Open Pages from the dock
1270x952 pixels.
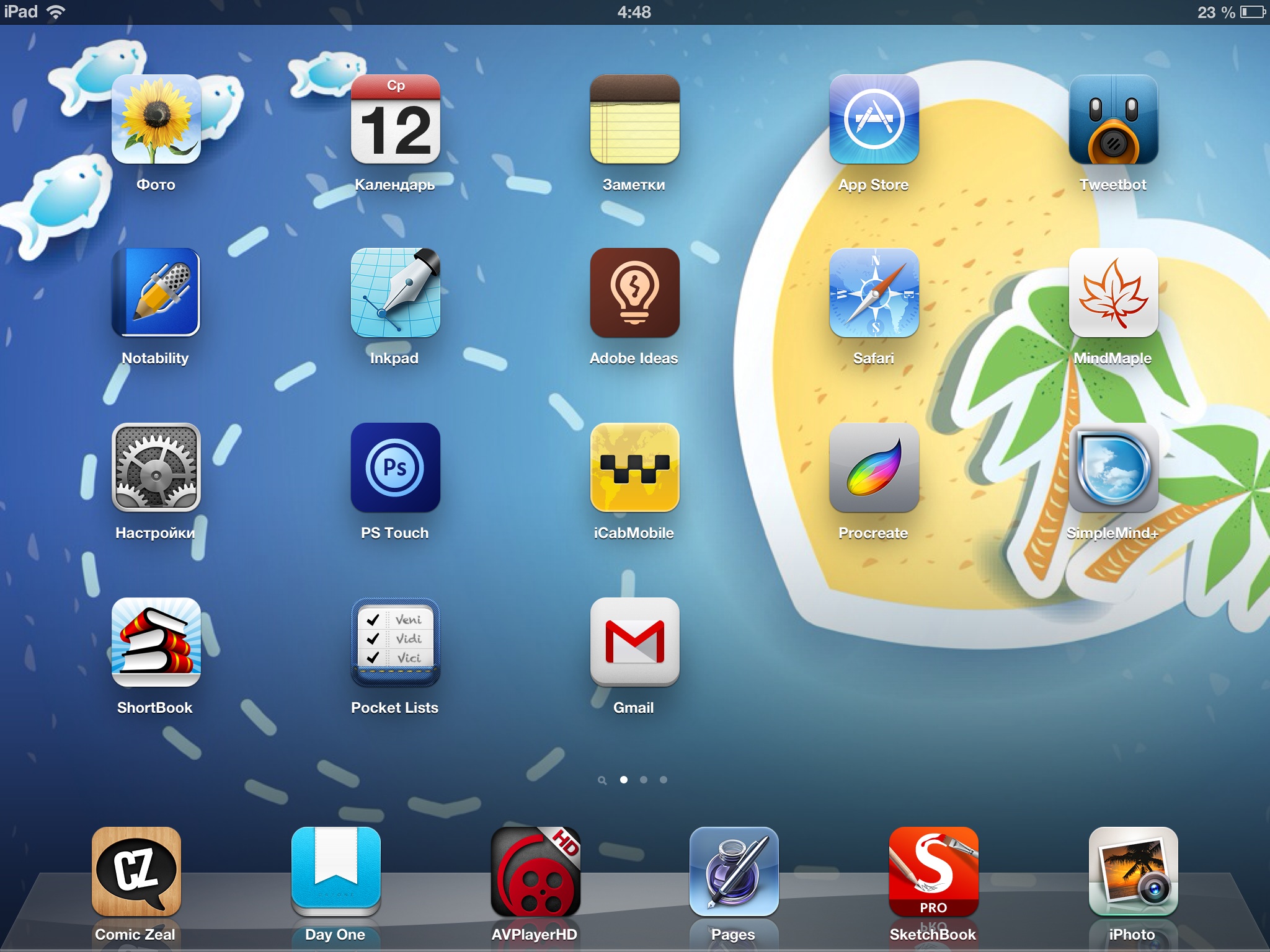[x=734, y=871]
